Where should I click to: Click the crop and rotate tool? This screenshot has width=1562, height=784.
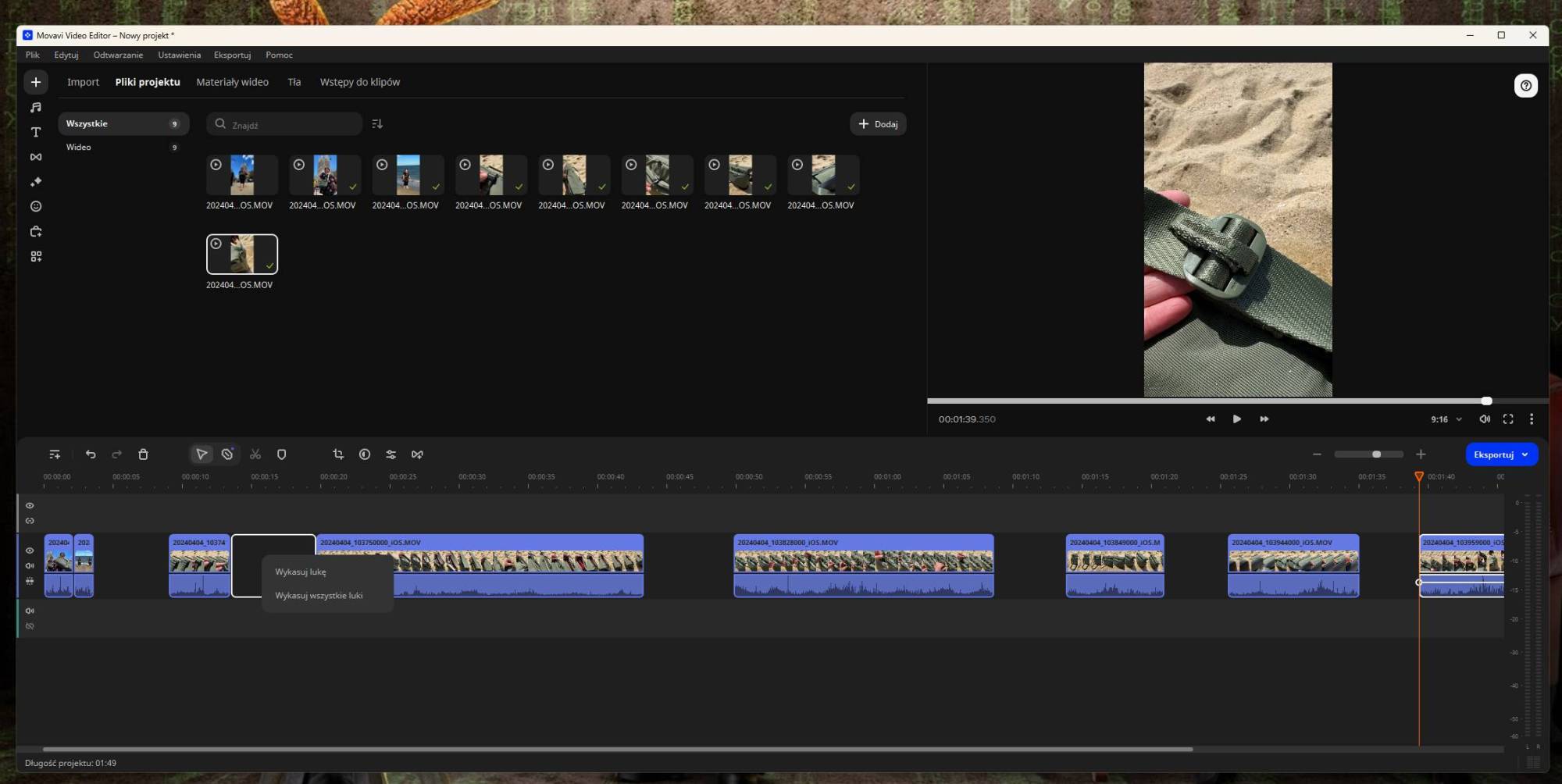coord(338,454)
